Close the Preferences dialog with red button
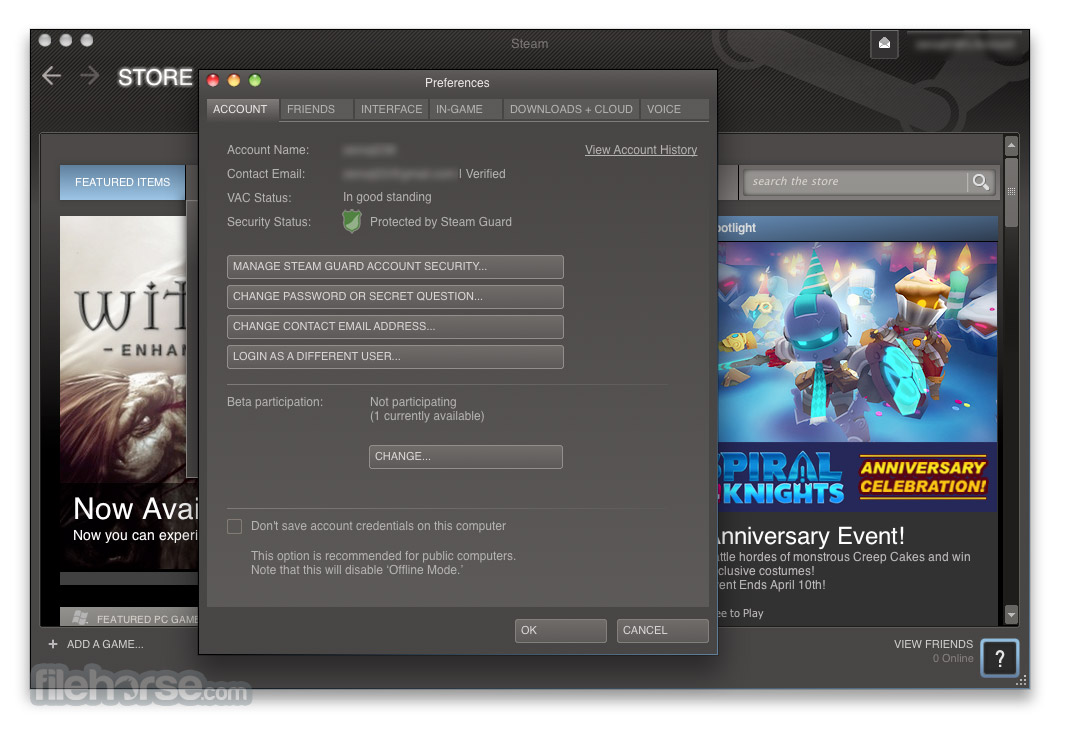The image size is (1073, 736). click(213, 81)
